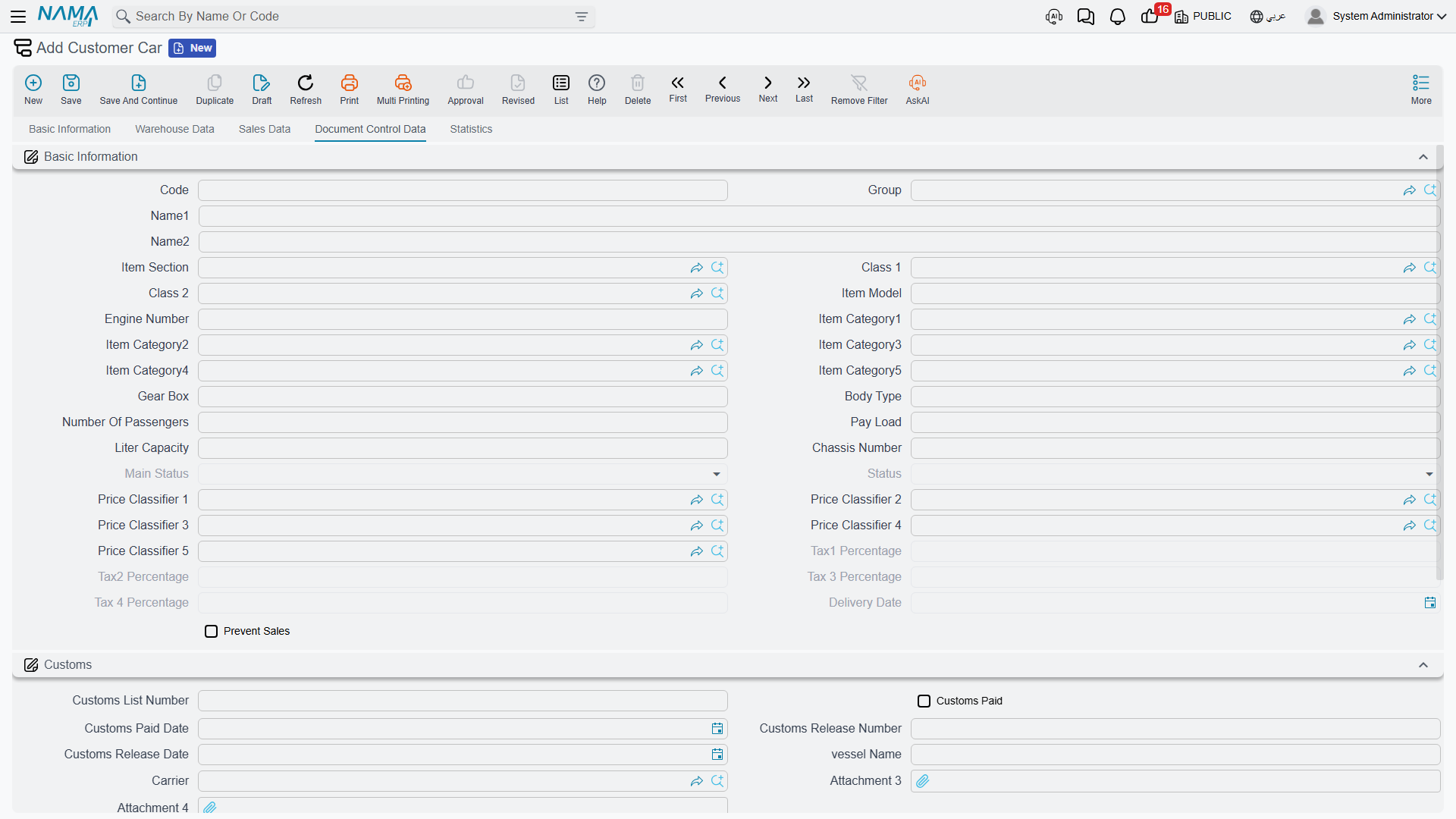1456x819 pixels.
Task: Click the PUBLIC company selector
Action: point(1203,17)
